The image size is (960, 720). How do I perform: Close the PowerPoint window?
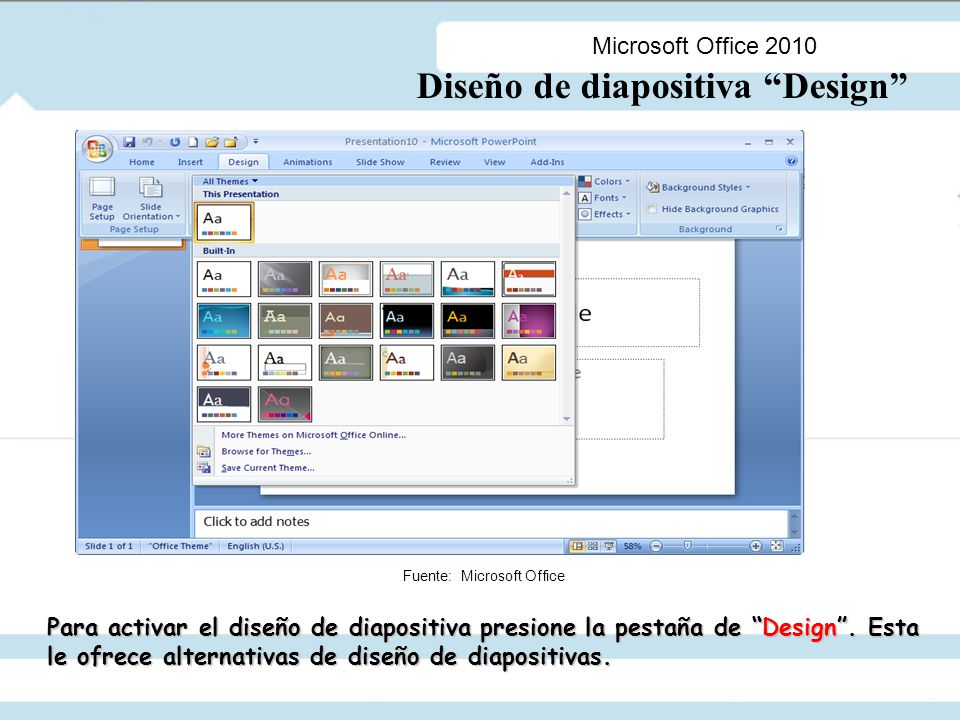[790, 141]
